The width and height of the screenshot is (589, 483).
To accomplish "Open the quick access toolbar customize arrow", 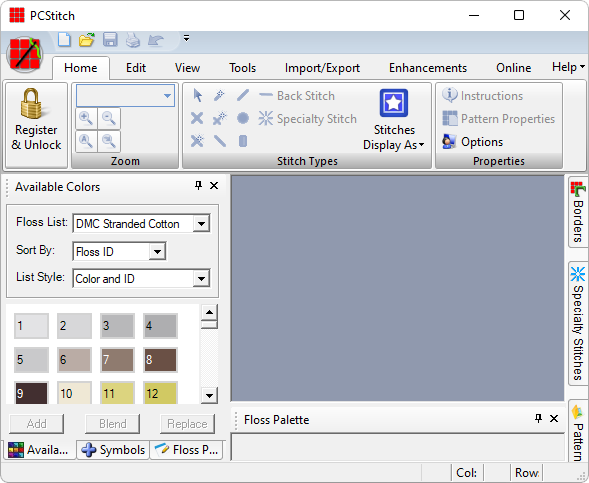I will pos(186,38).
